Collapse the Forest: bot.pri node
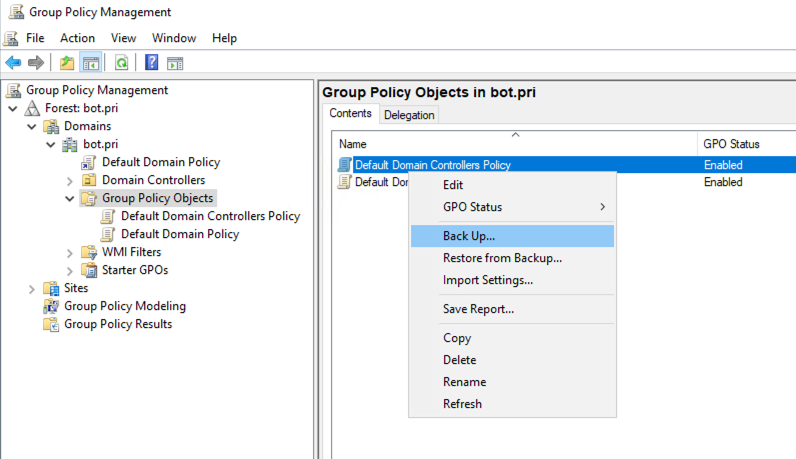Image resolution: width=796 pixels, height=459 pixels. pyautogui.click(x=13, y=108)
